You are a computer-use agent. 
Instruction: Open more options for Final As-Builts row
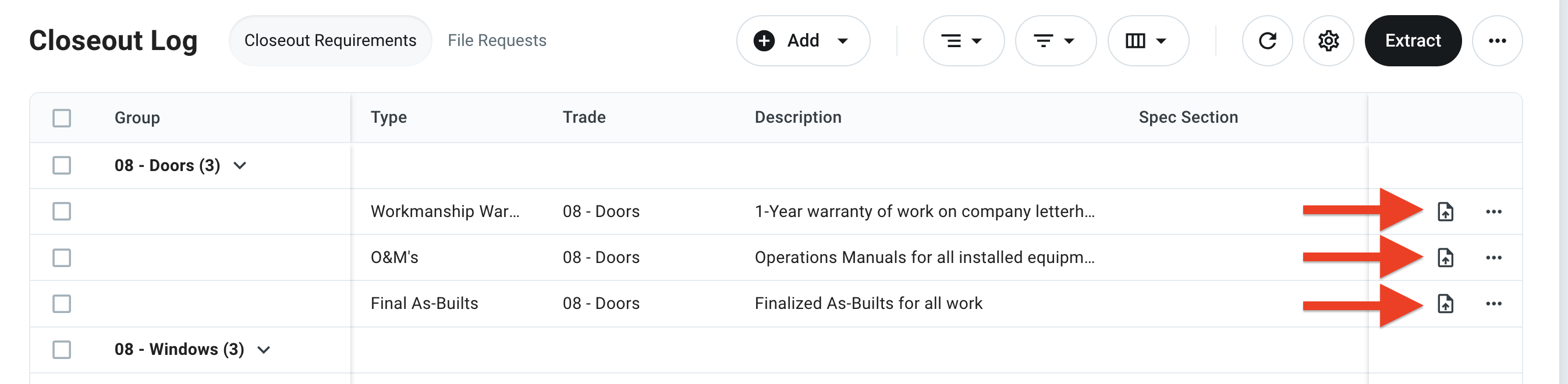(1493, 304)
